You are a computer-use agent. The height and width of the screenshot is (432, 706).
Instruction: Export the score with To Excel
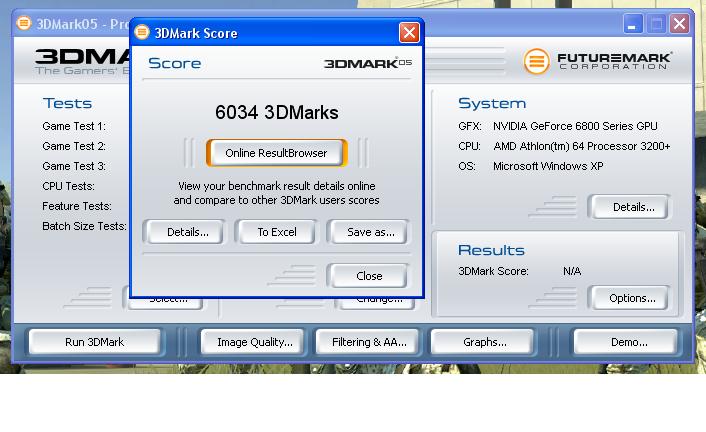(276, 232)
